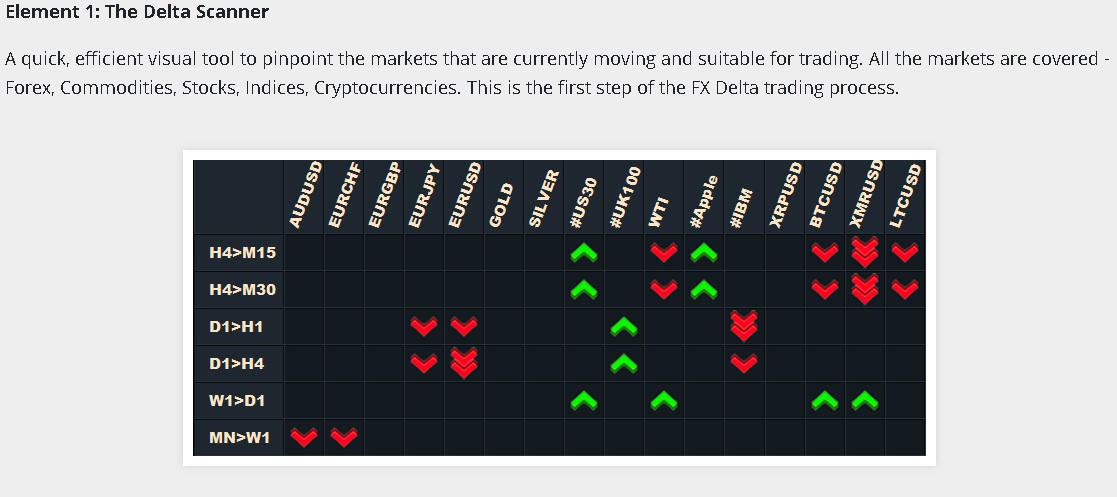The image size is (1117, 497).
Task: Click red down arrow for WTI in H4>M30 row
Action: 664,290
